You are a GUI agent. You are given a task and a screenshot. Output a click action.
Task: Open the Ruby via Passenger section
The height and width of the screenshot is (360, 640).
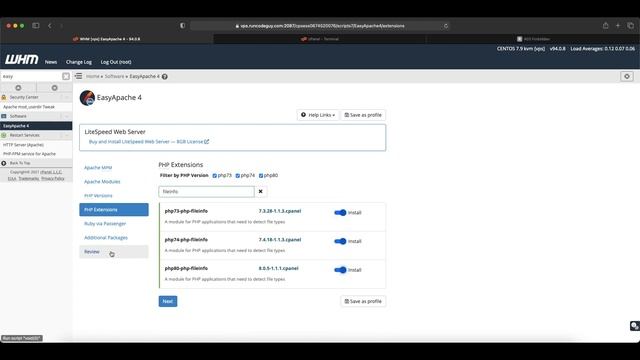[105, 224]
